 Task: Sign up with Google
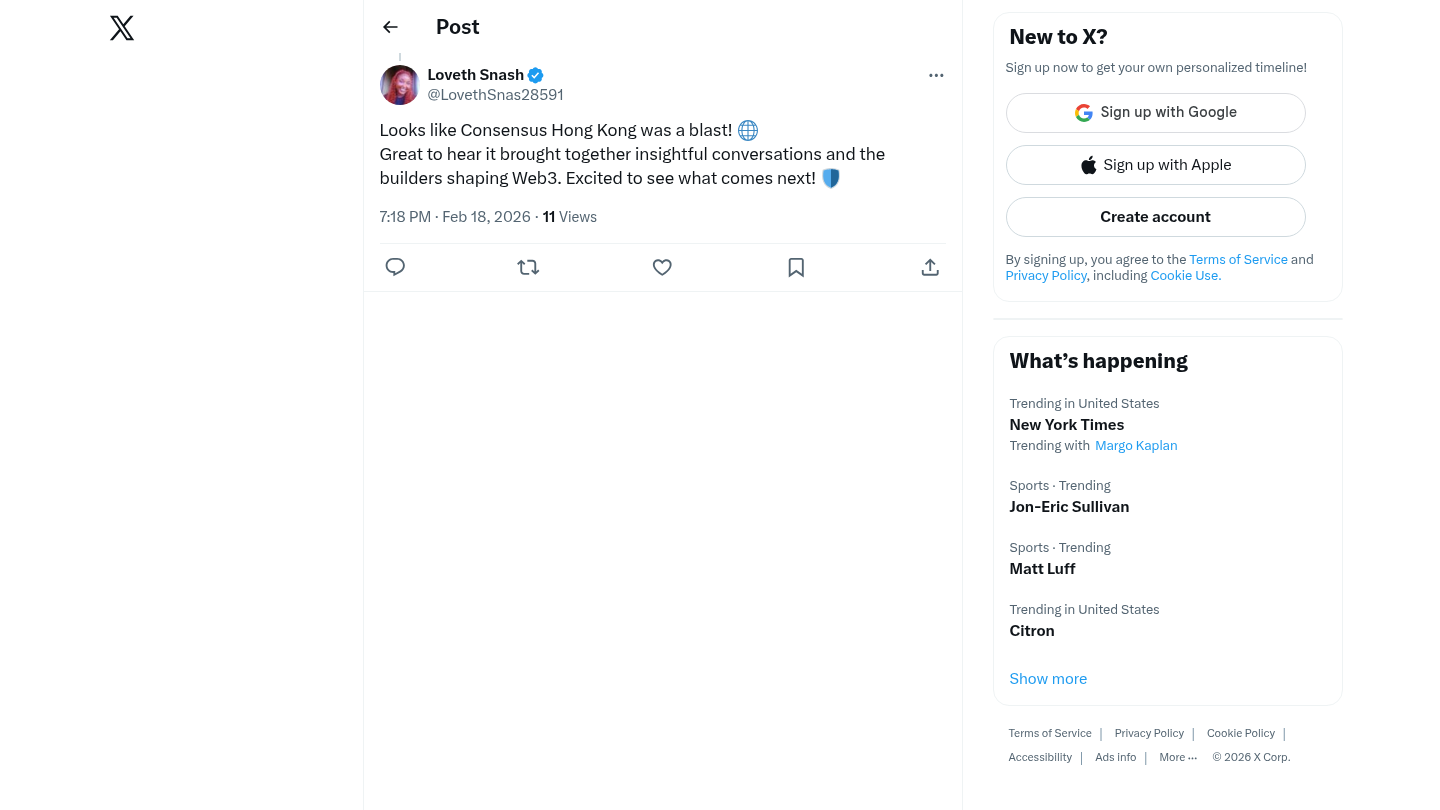1155,113
